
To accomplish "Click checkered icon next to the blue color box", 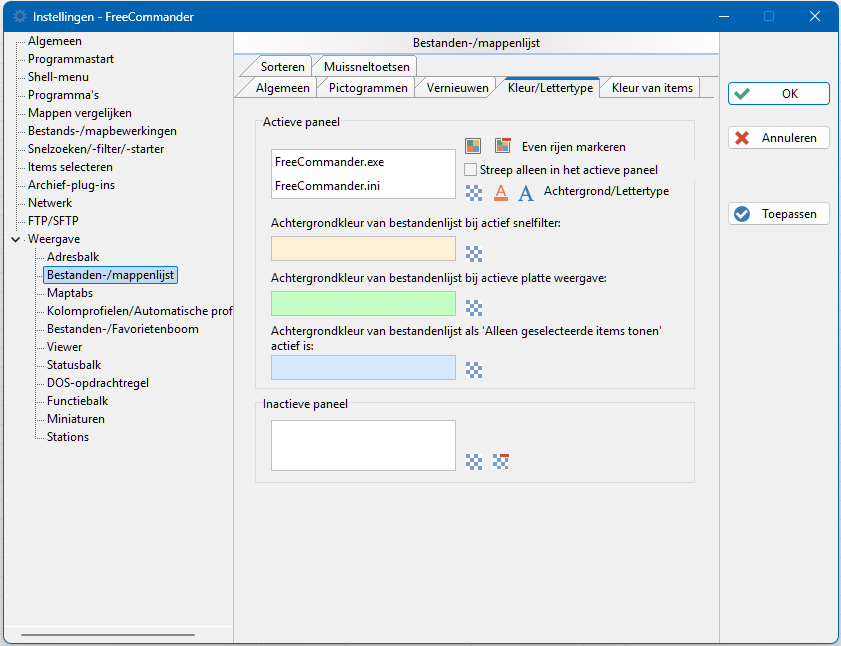I will pos(474,371).
